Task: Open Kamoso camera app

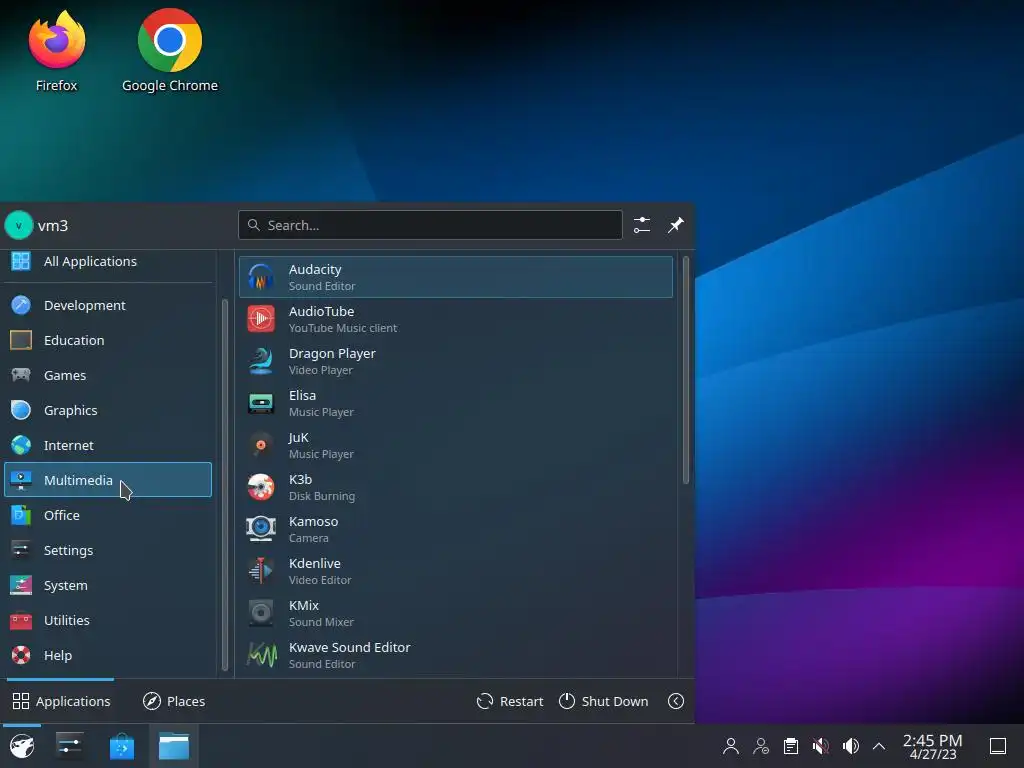Action: click(x=456, y=529)
